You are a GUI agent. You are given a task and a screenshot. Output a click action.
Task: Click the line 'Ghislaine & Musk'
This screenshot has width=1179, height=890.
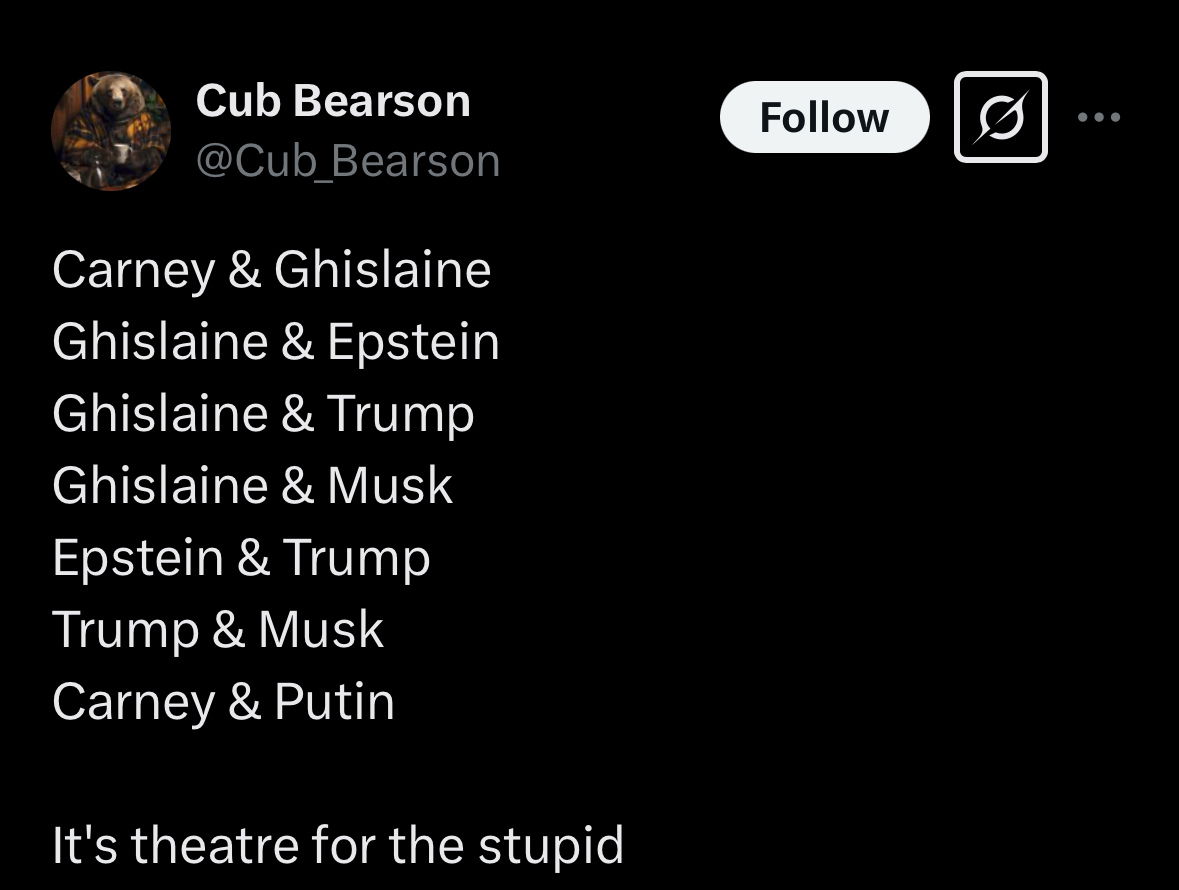(x=253, y=486)
